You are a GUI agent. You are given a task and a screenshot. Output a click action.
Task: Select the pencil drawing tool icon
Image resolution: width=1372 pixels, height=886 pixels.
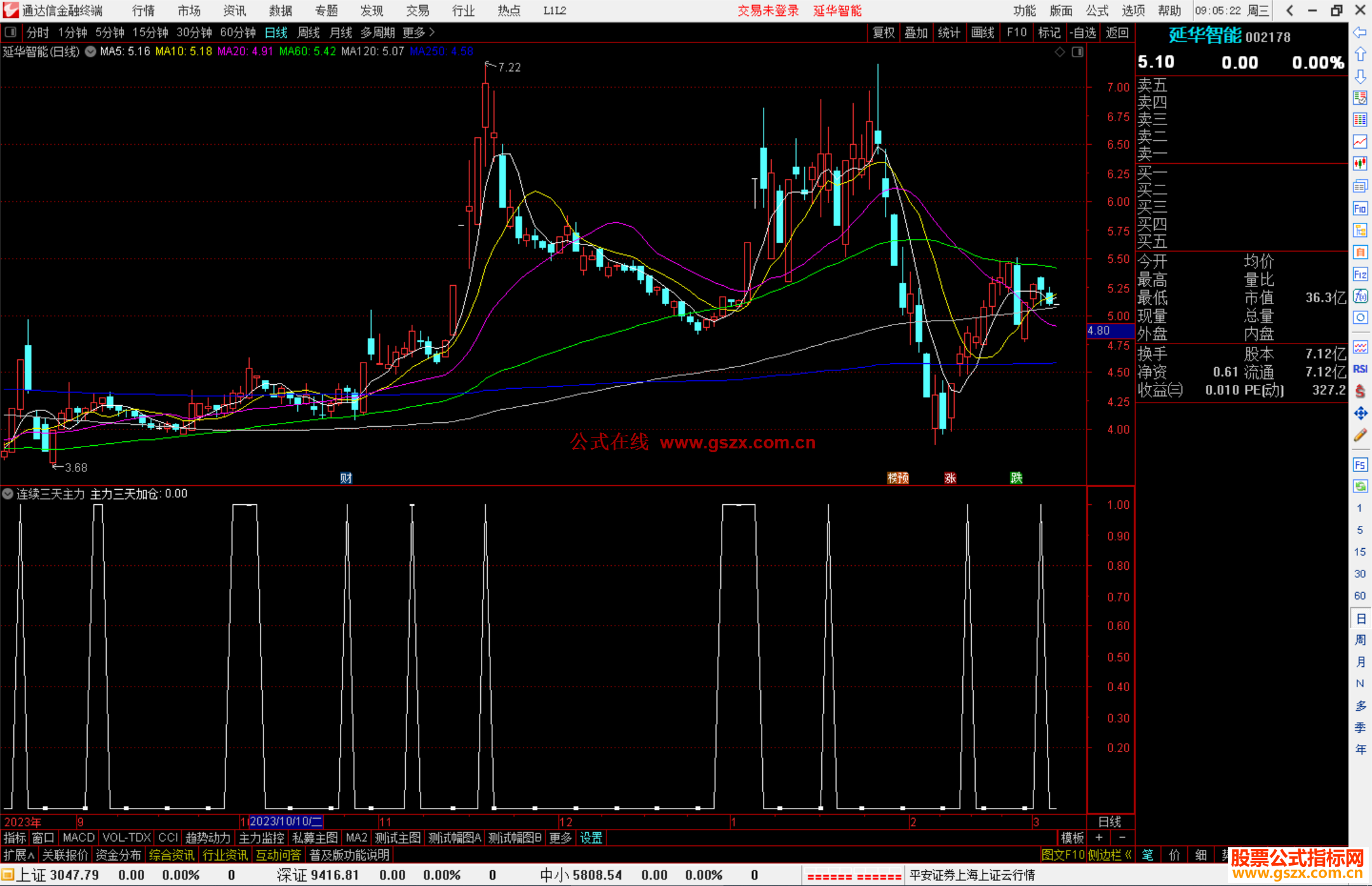coord(1360,435)
